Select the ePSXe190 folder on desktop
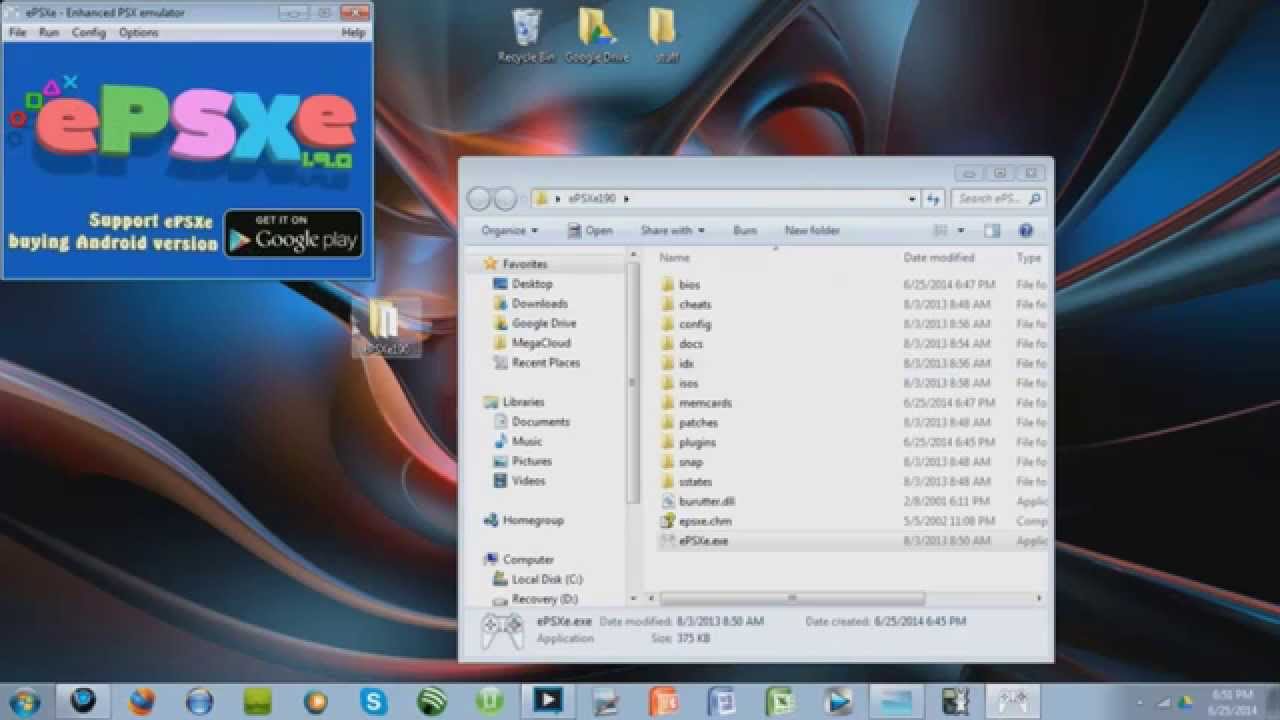 (385, 328)
